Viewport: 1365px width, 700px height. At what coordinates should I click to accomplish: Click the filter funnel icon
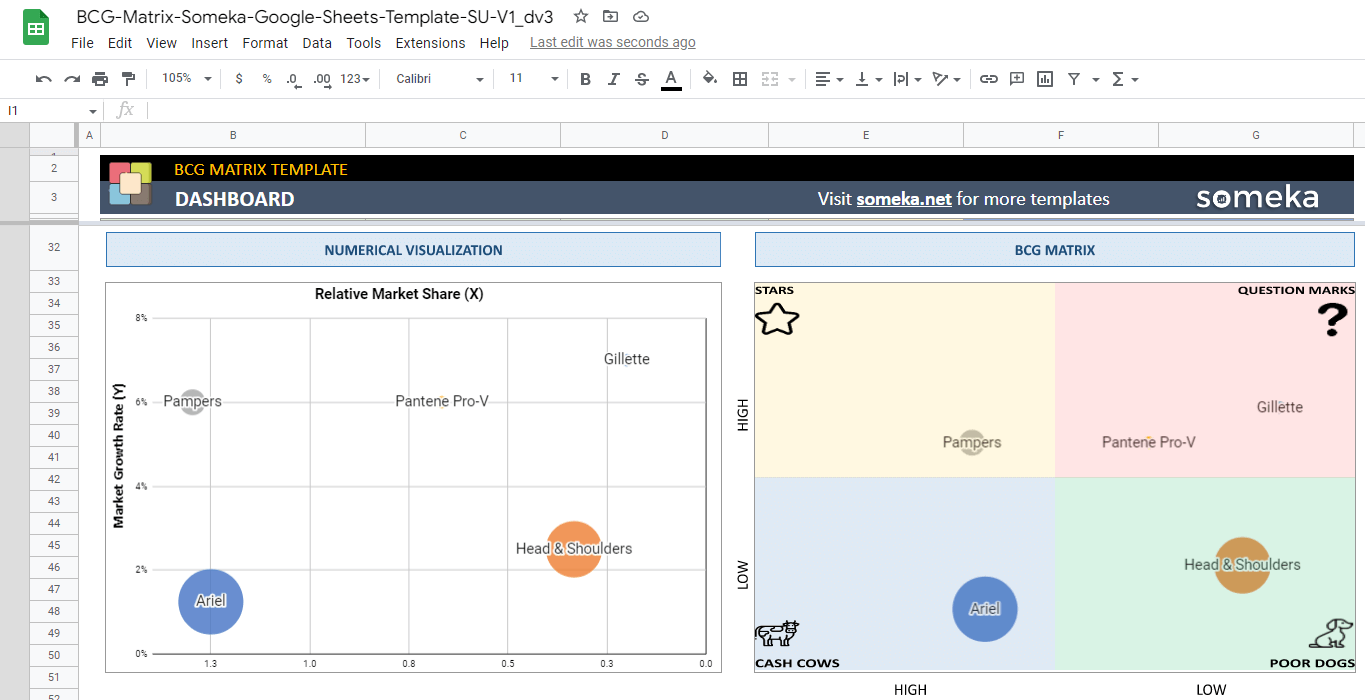pos(1074,79)
